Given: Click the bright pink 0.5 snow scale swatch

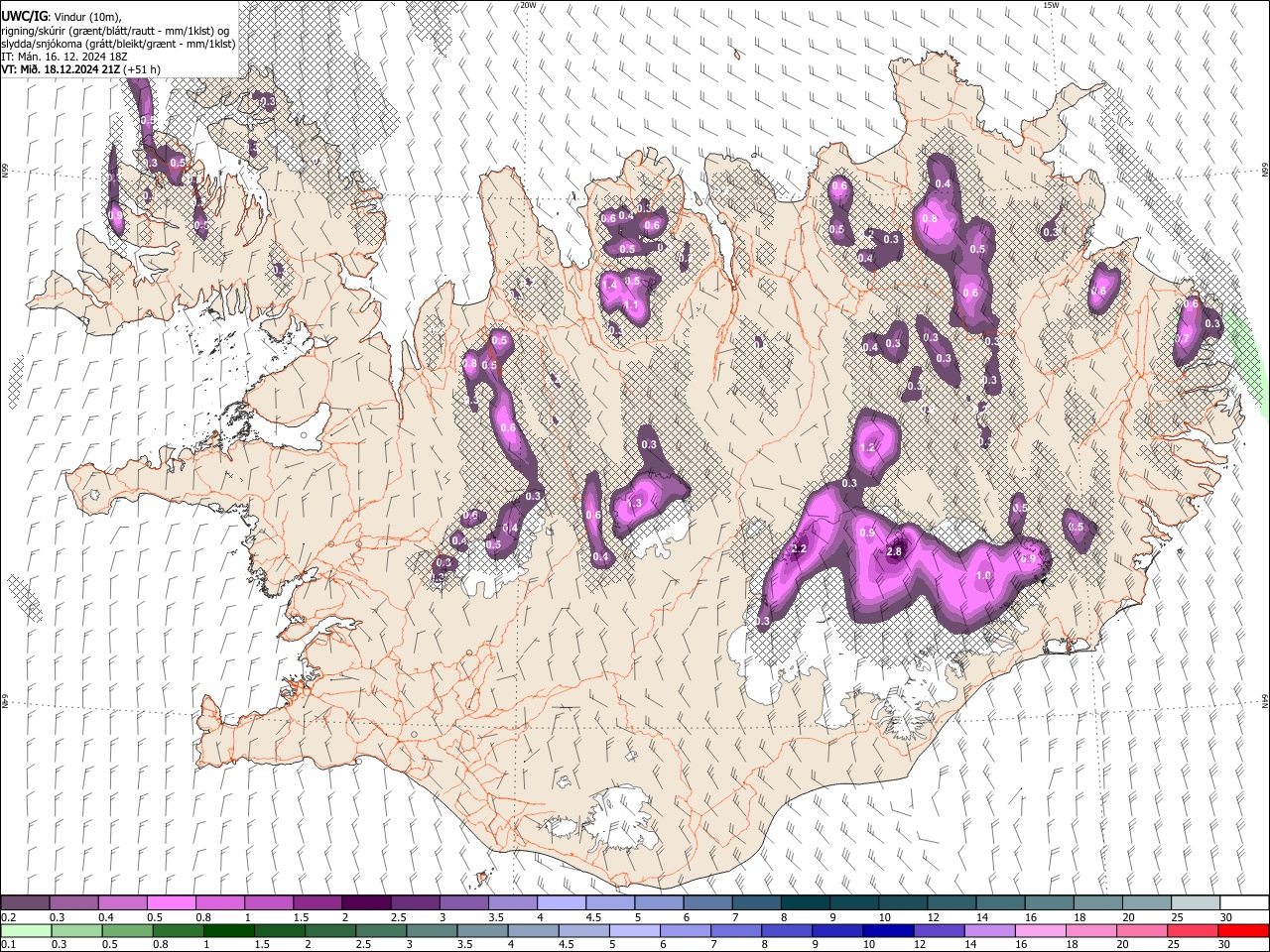Looking at the screenshot, I should pyautogui.click(x=171, y=902).
